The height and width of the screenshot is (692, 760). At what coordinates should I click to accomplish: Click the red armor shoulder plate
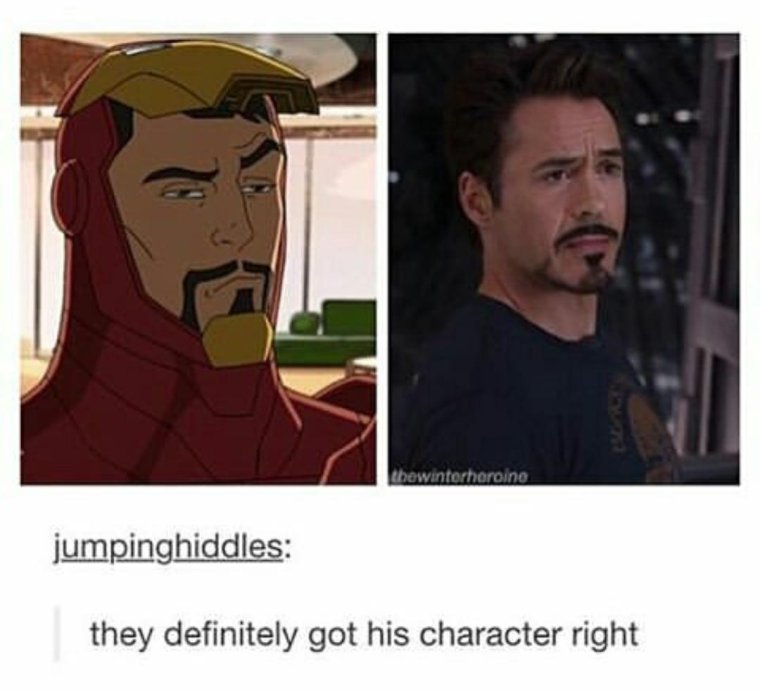347,422
